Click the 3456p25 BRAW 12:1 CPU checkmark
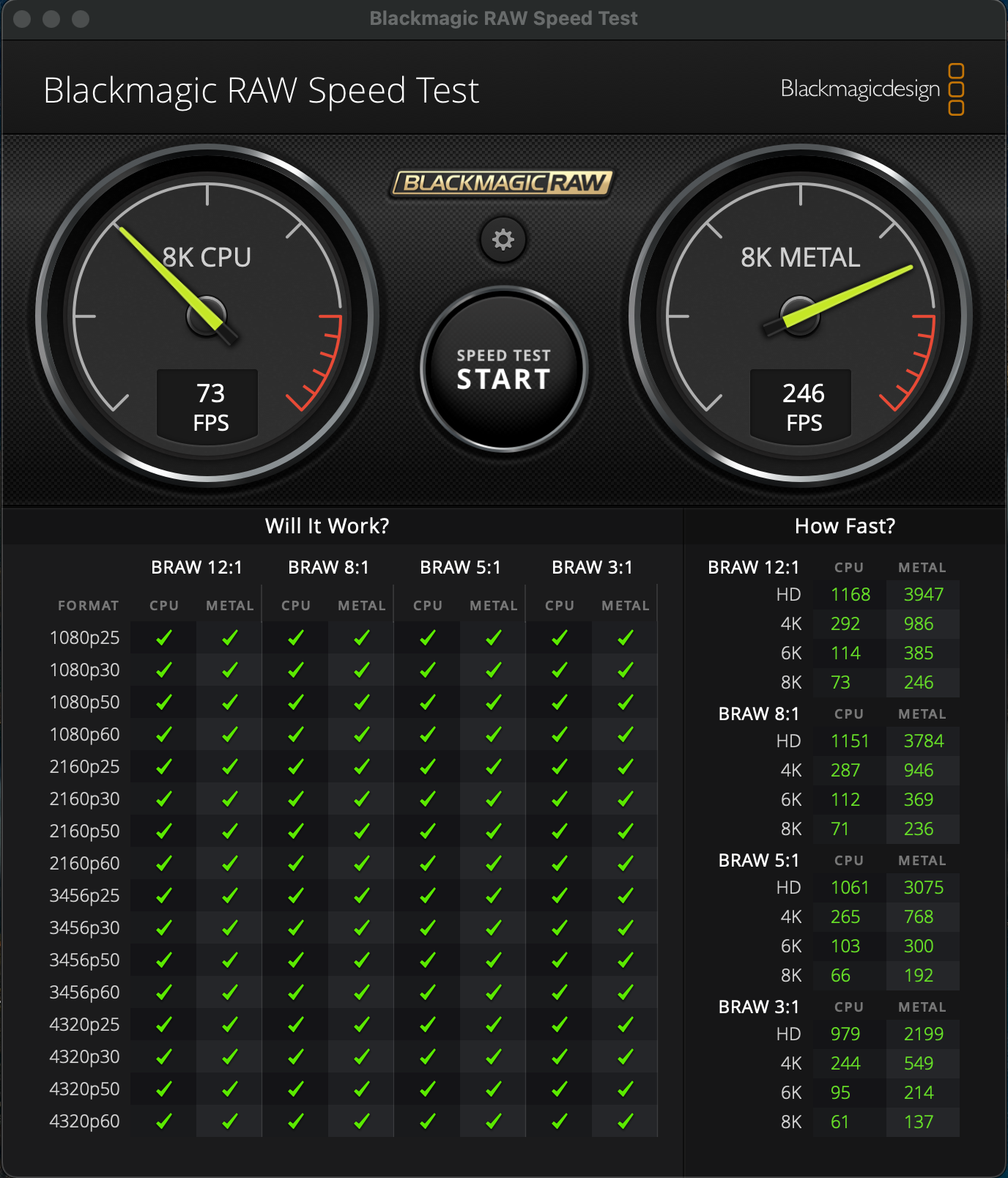This screenshot has height=1178, width=1008. click(163, 896)
